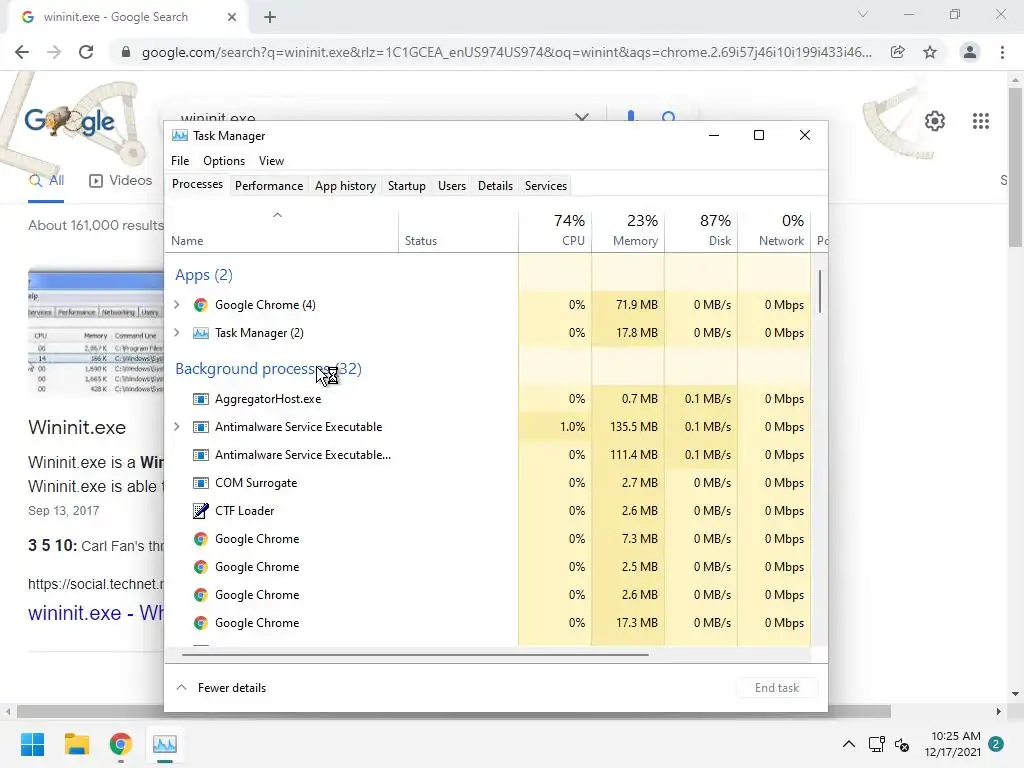
Task: Click network tray icon
Action: [x=876, y=744]
